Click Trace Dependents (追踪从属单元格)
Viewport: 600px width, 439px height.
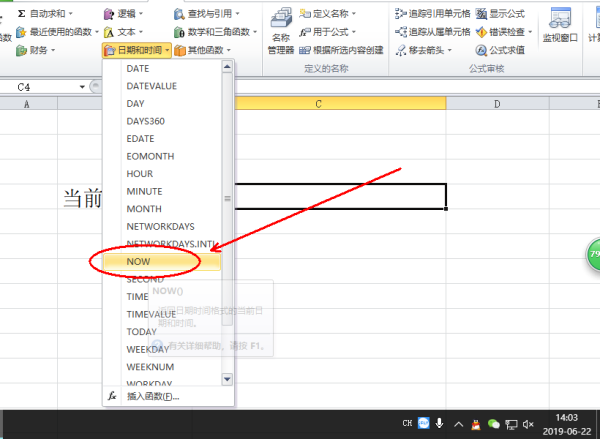(429, 31)
